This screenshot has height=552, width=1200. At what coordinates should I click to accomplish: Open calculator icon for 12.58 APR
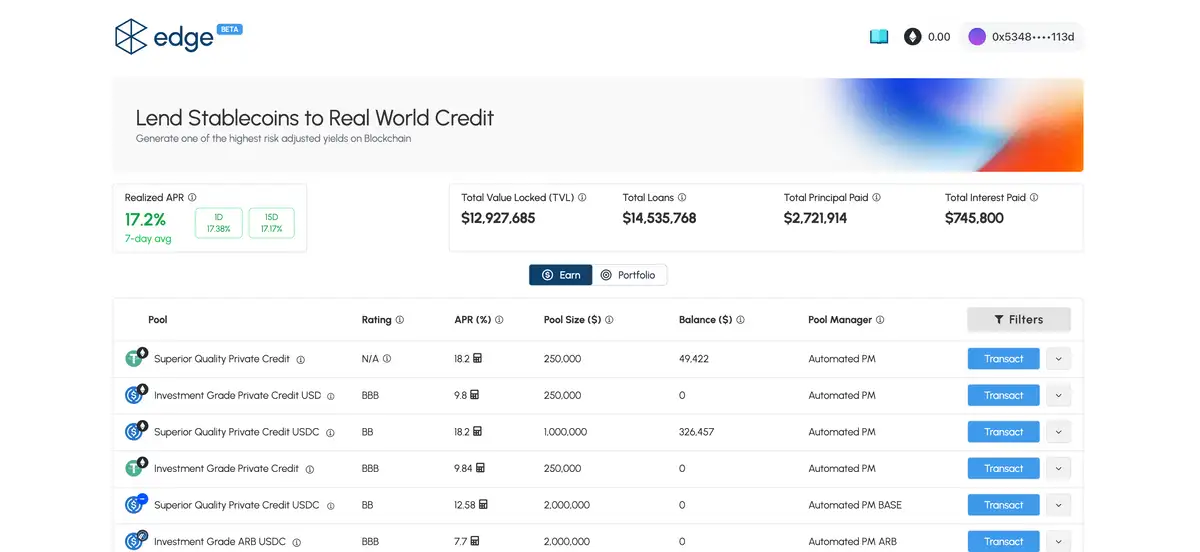[x=484, y=504]
